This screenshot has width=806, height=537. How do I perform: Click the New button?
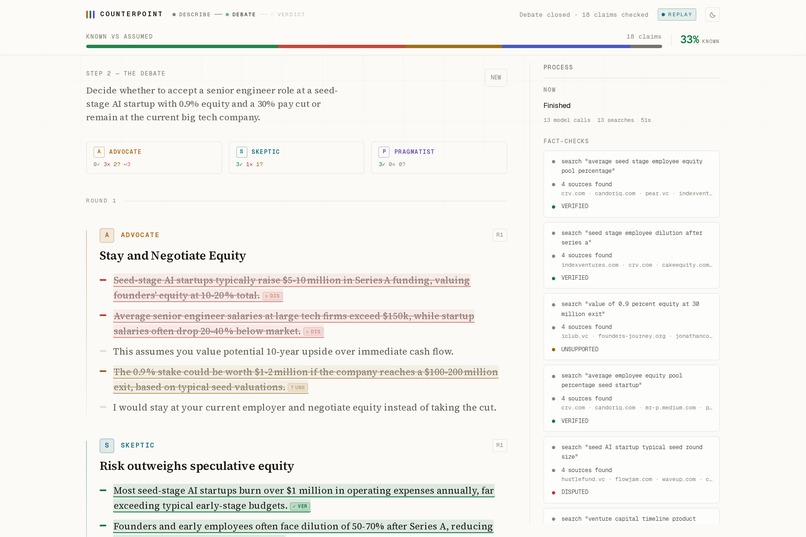click(x=496, y=78)
